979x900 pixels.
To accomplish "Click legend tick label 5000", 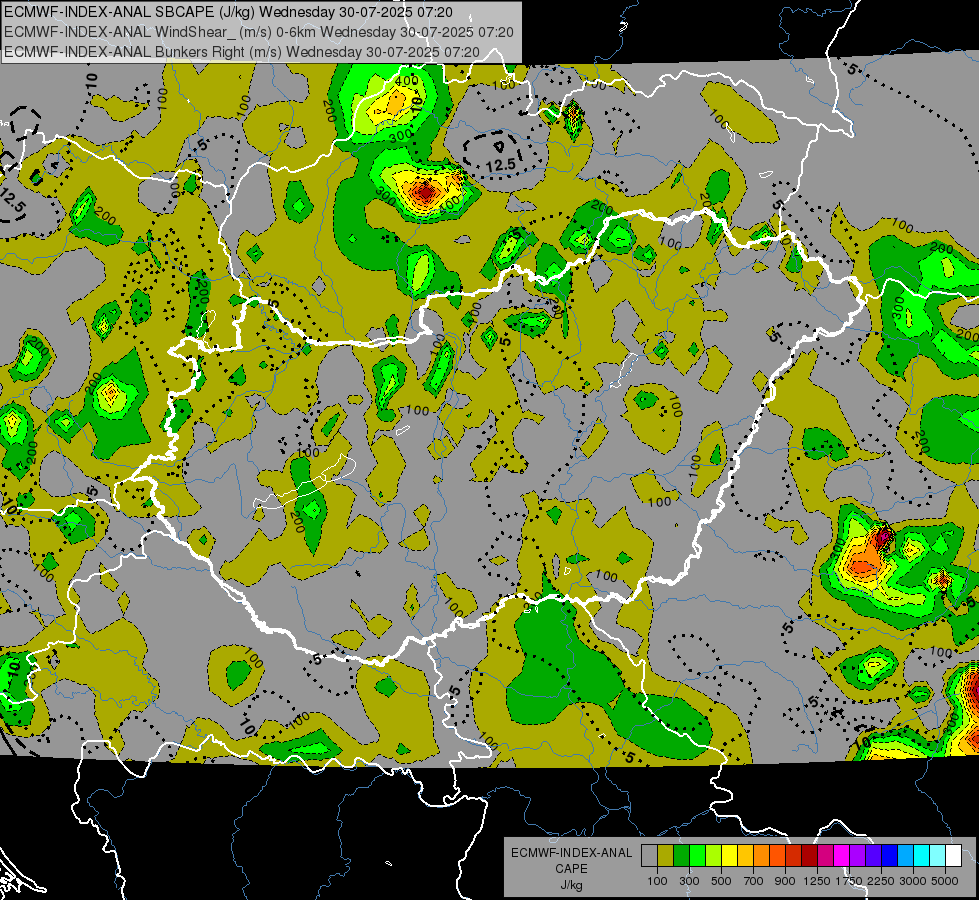I will click(x=945, y=881).
